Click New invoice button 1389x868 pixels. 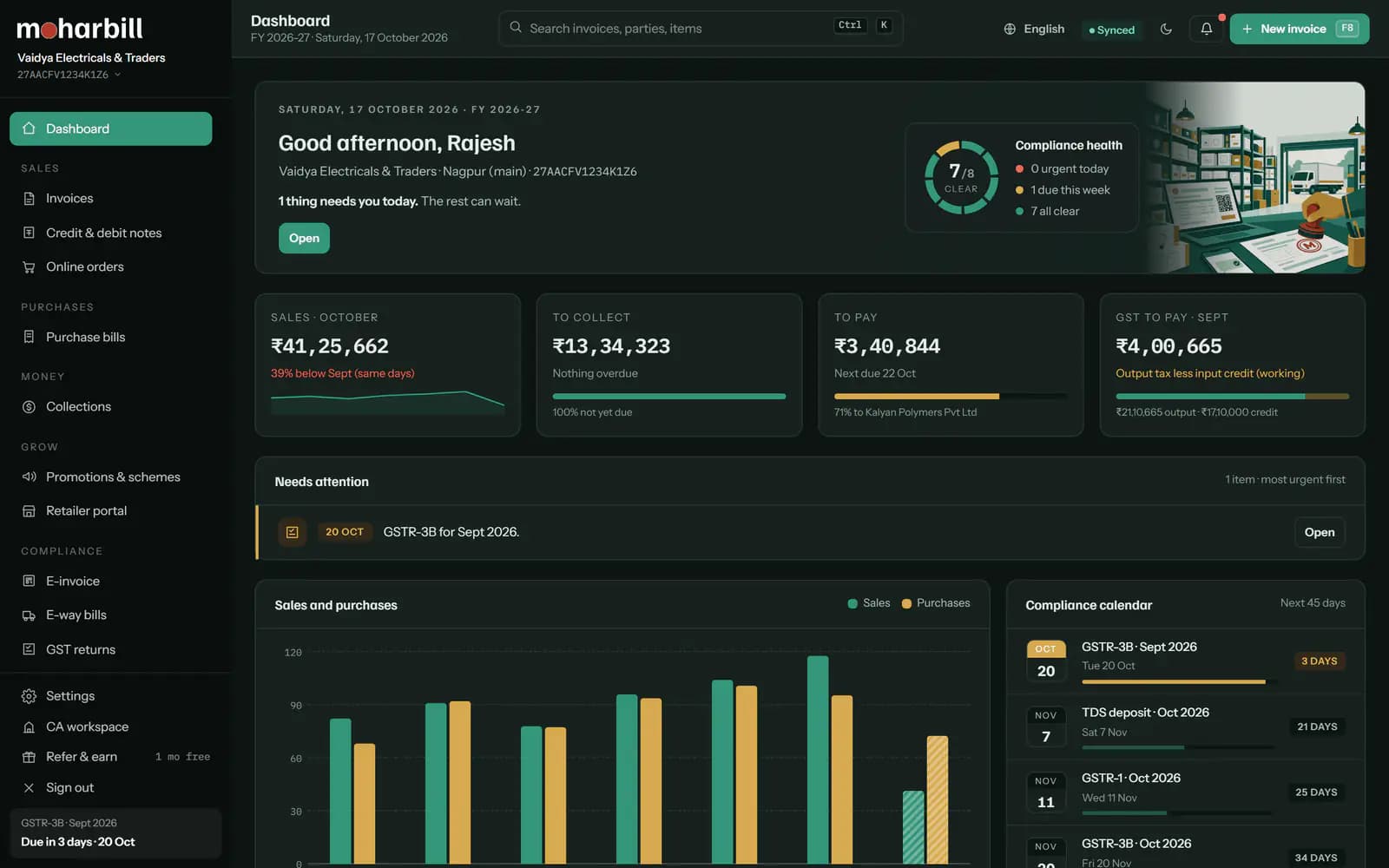pyautogui.click(x=1299, y=29)
